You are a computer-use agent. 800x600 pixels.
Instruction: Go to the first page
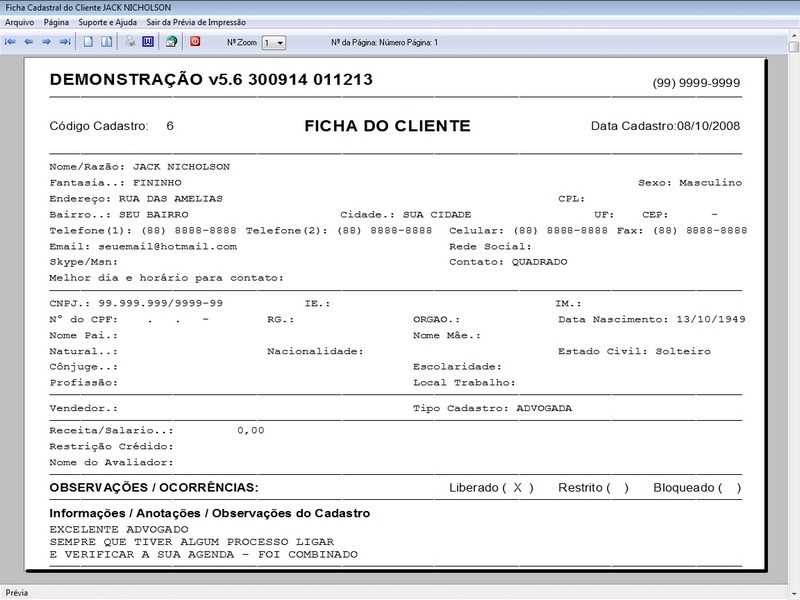tap(9, 42)
